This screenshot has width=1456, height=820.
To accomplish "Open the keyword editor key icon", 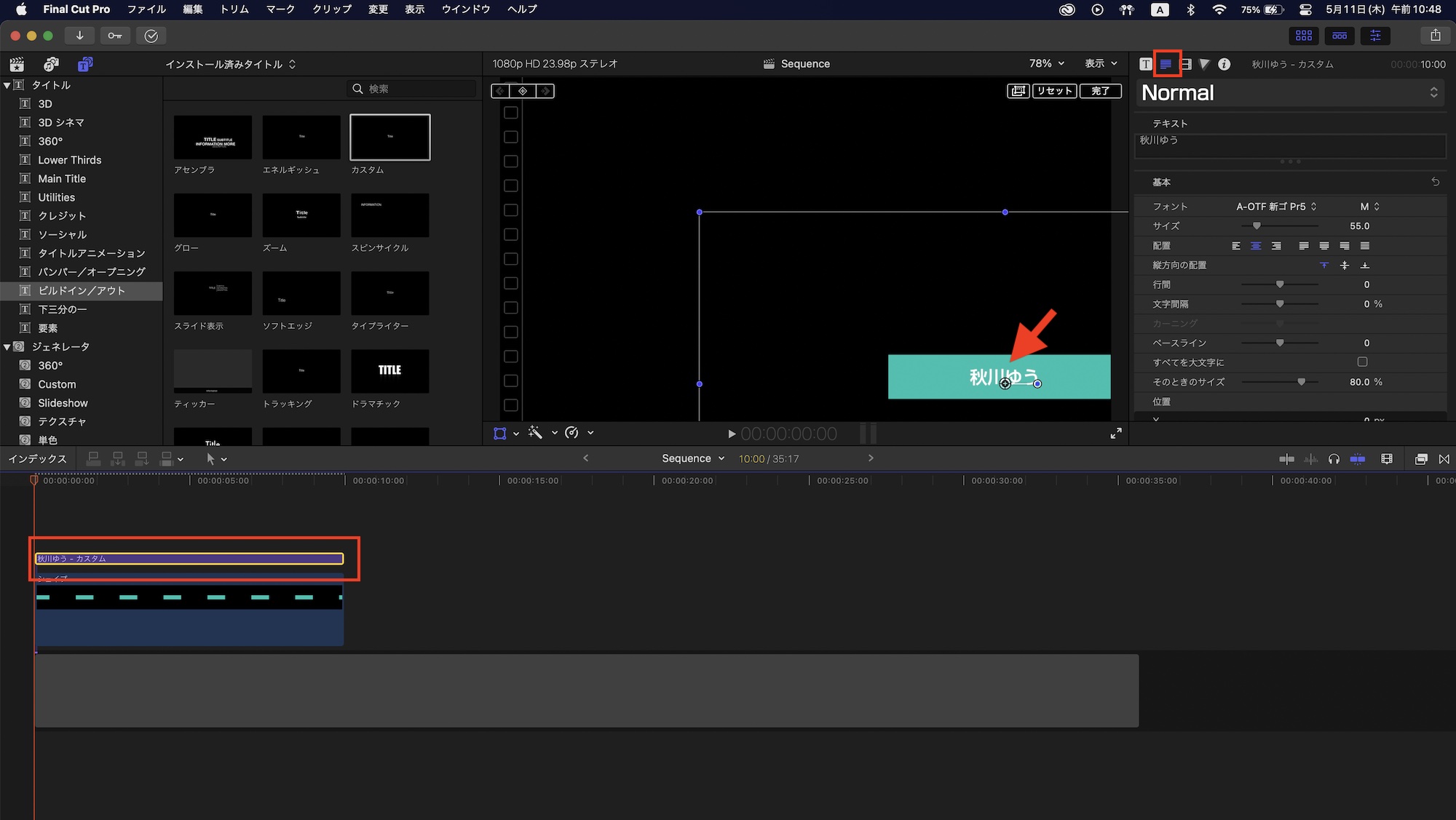I will [115, 36].
